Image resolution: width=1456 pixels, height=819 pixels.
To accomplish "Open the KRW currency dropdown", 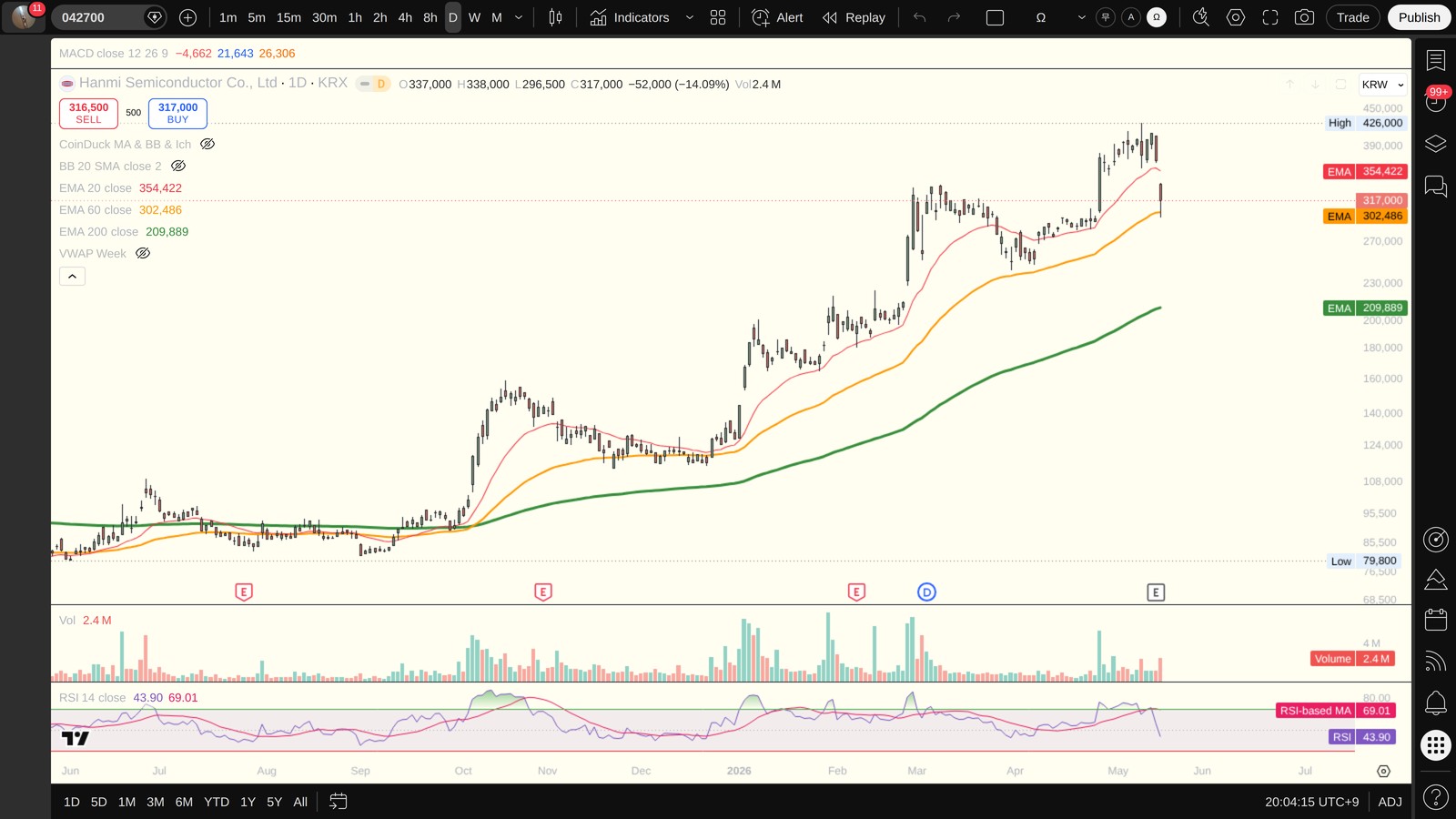I will (1382, 85).
